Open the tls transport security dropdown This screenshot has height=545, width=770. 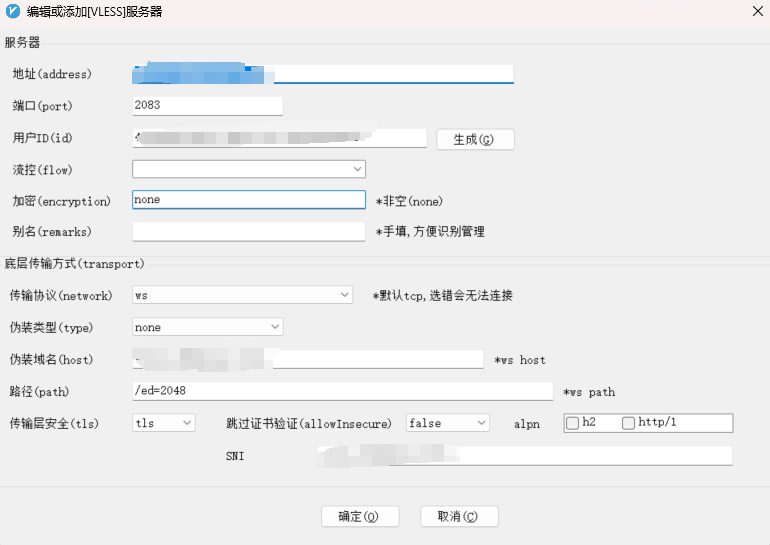point(164,423)
